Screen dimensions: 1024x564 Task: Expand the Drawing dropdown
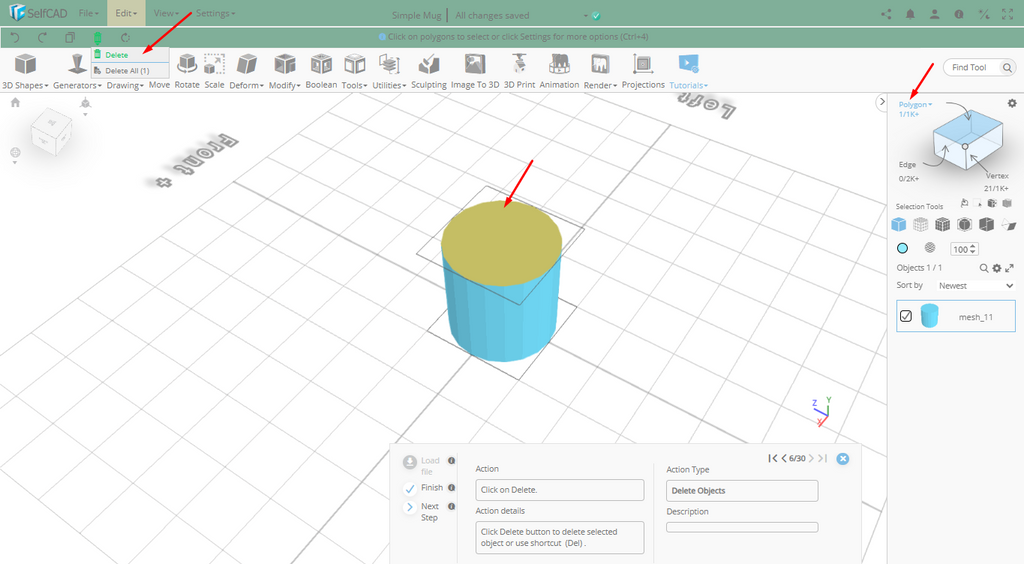pos(125,85)
